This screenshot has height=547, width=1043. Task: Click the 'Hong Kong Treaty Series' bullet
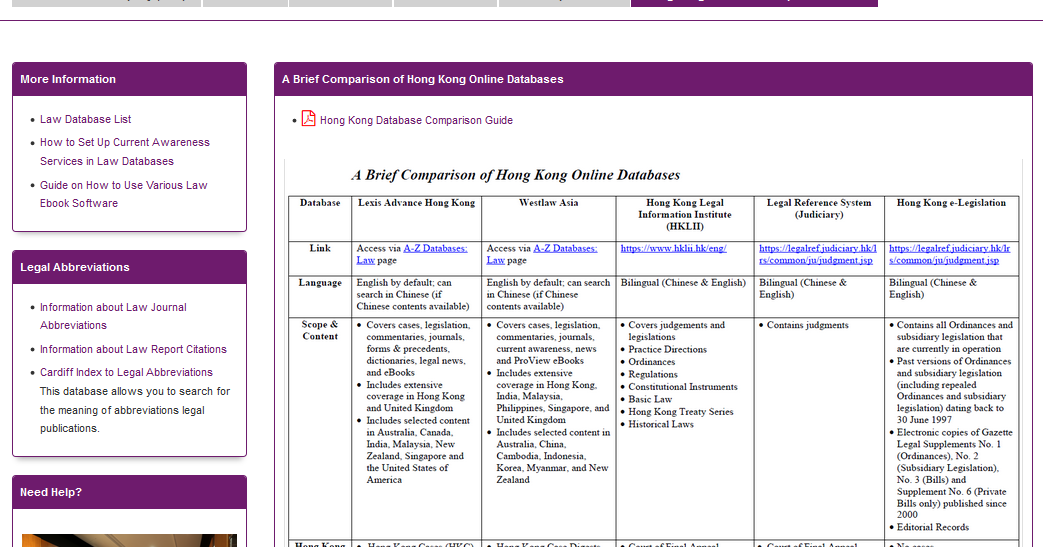click(680, 412)
